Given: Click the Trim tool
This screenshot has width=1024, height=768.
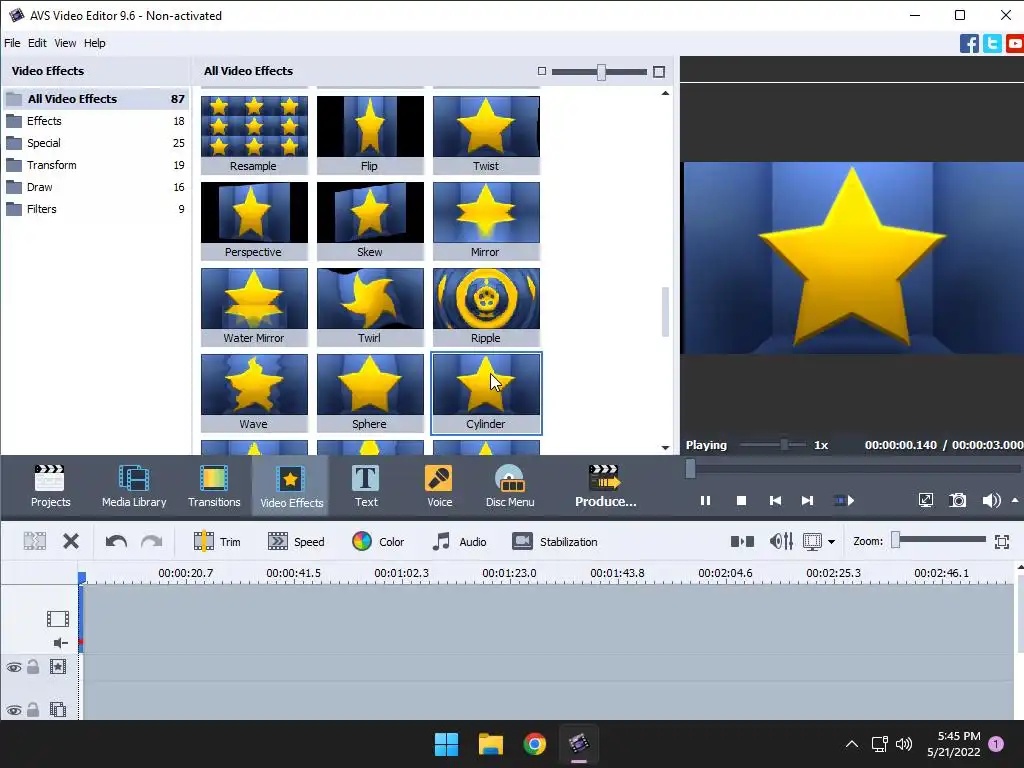Looking at the screenshot, I should tap(217, 541).
